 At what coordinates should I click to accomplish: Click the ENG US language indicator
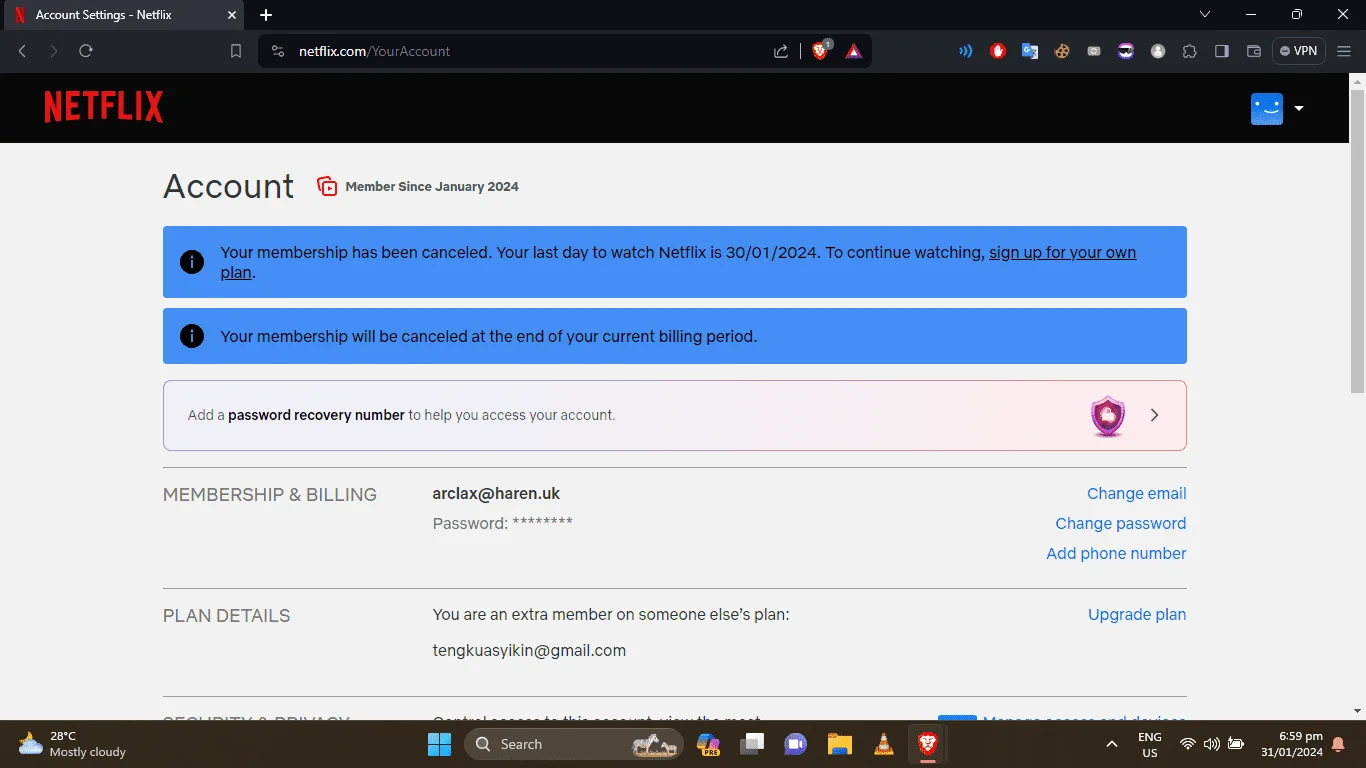click(x=1150, y=744)
